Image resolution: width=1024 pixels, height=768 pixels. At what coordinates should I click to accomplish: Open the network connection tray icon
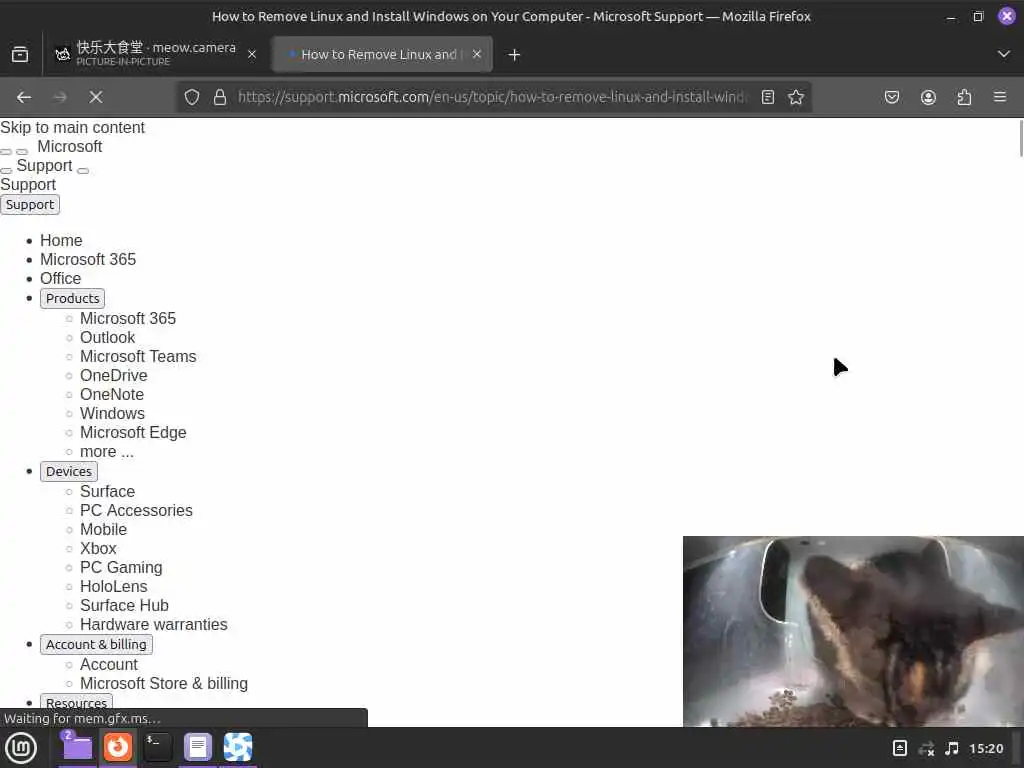point(926,748)
